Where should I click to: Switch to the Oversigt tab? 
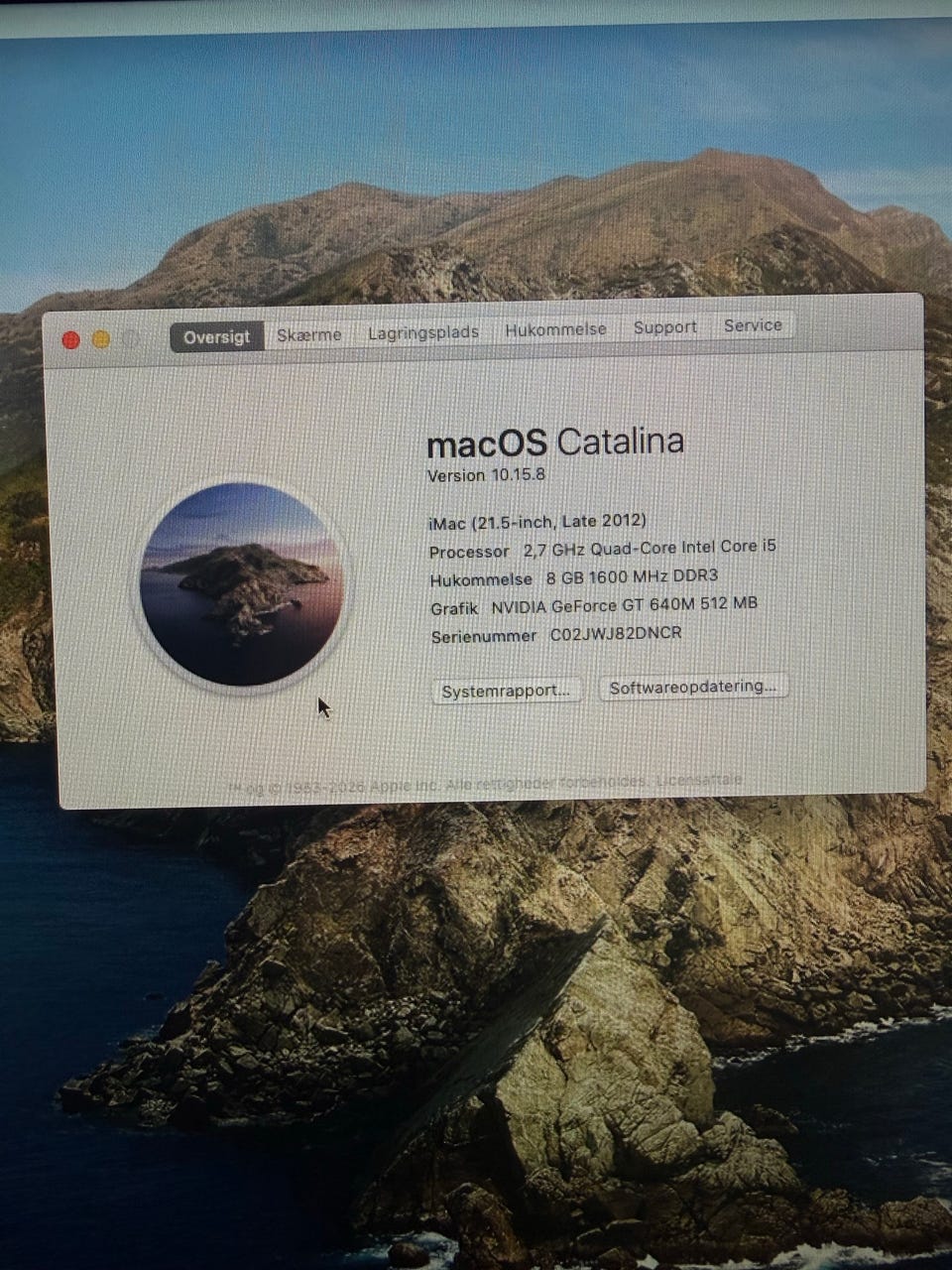tap(216, 336)
